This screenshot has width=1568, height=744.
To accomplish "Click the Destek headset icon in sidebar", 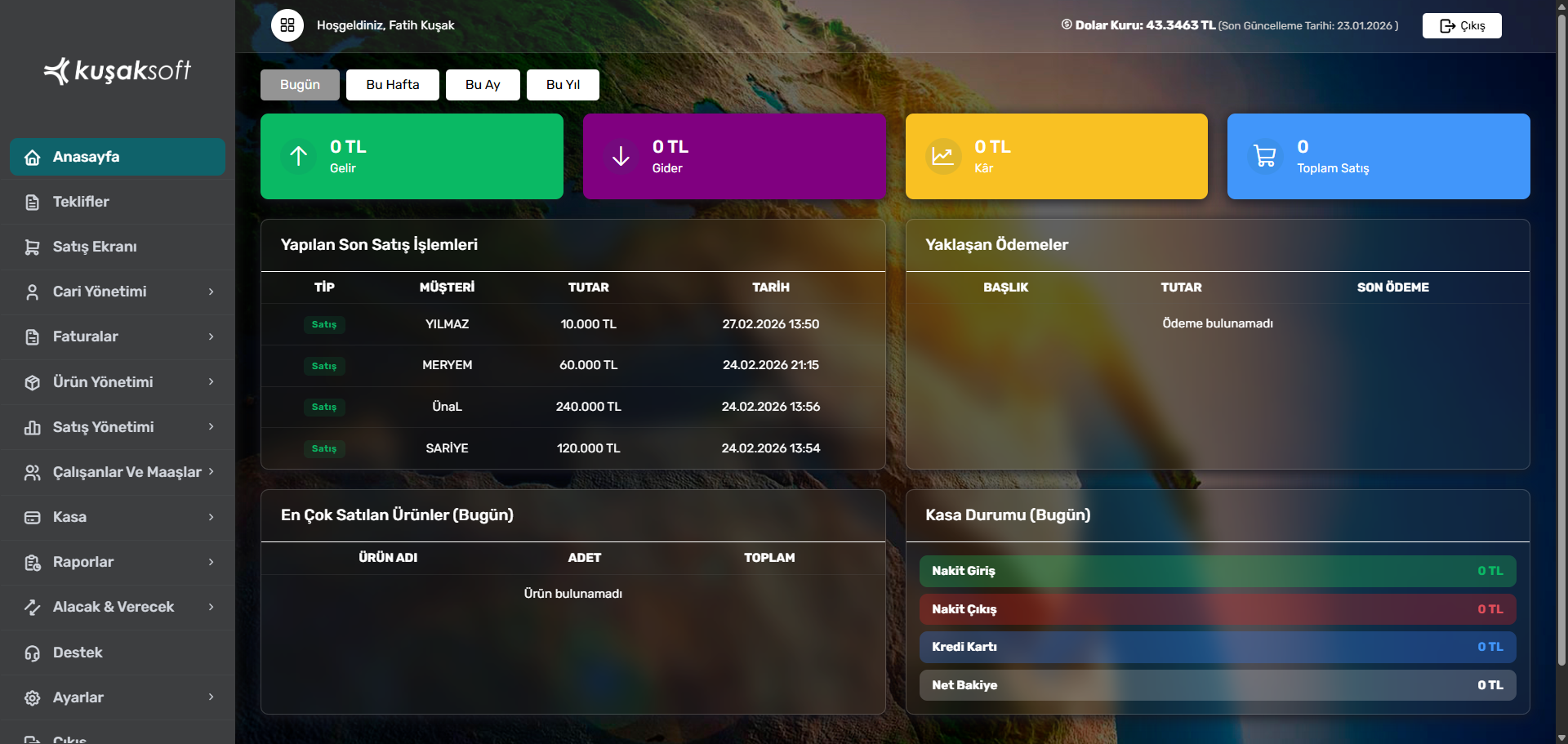I will 33,653.
